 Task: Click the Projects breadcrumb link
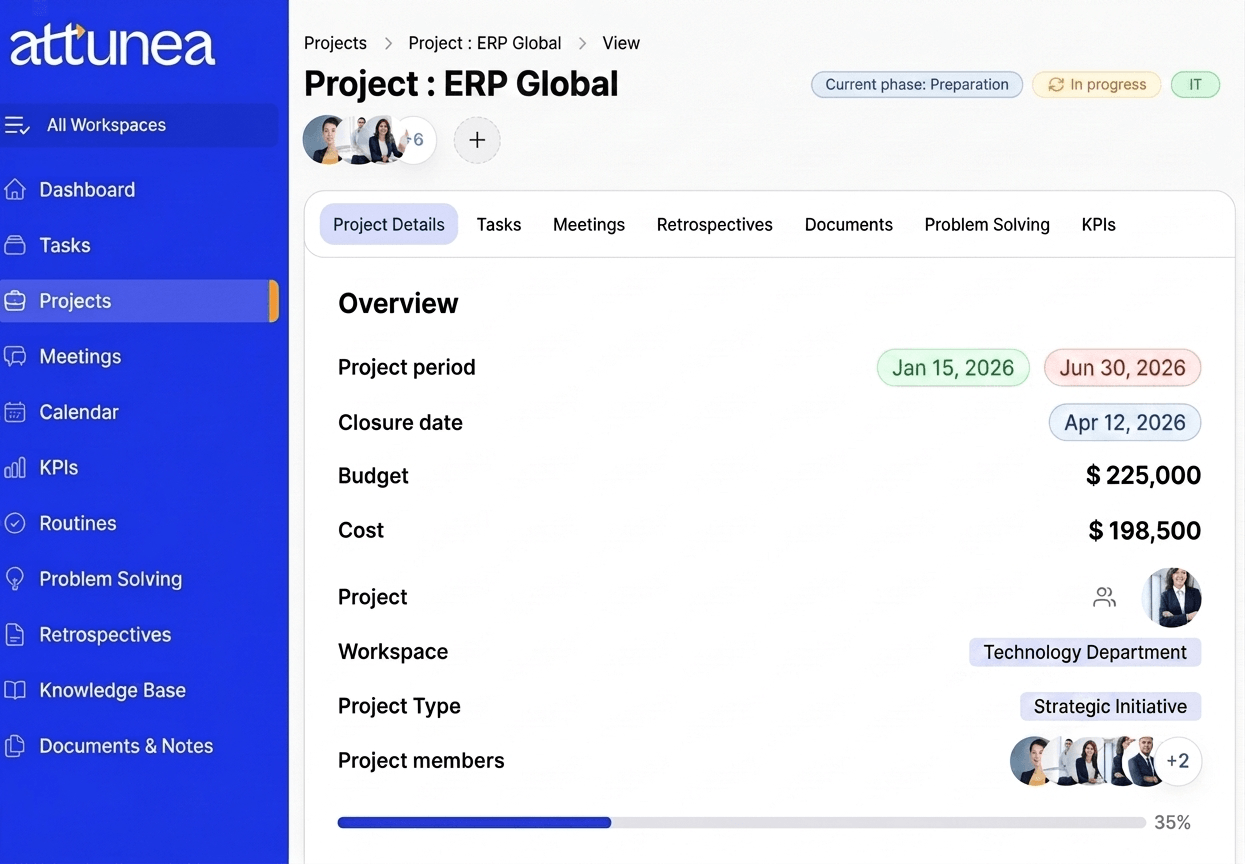coord(335,43)
